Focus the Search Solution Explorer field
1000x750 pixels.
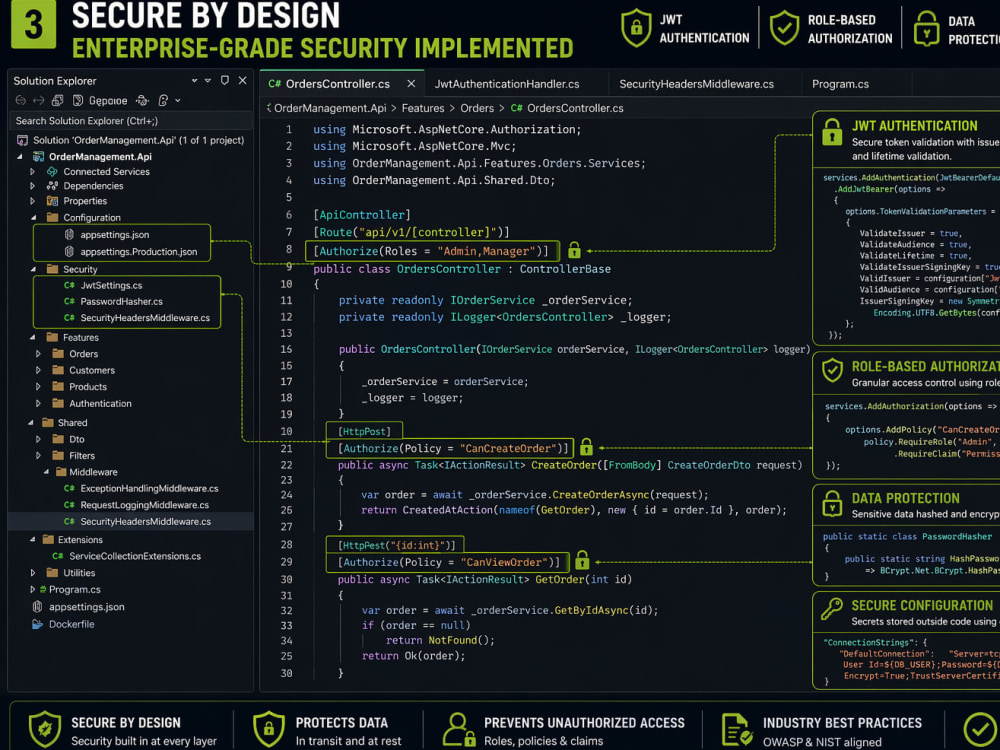(131, 121)
